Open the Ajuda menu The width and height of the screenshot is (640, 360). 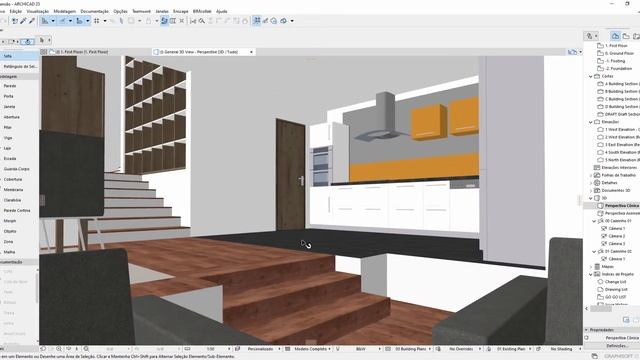[x=222, y=11]
